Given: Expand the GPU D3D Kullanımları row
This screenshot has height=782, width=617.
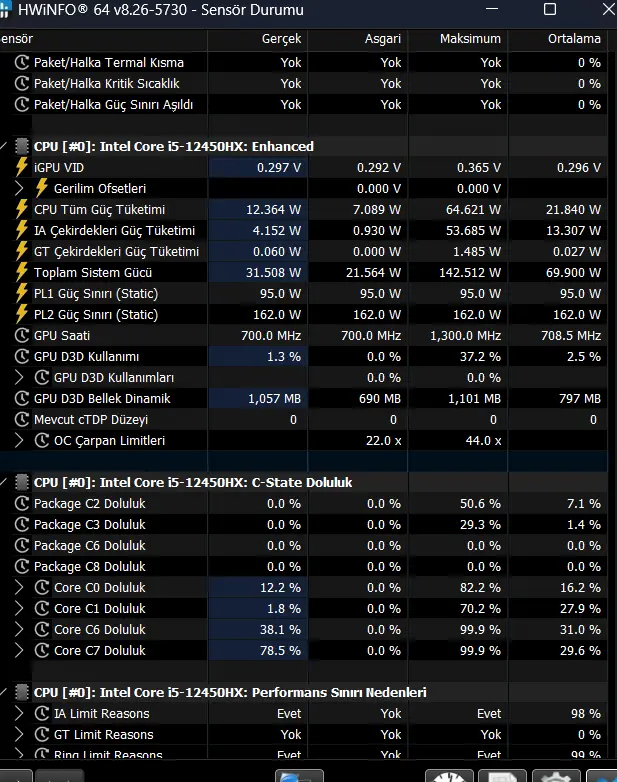Looking at the screenshot, I should click(x=19, y=378).
